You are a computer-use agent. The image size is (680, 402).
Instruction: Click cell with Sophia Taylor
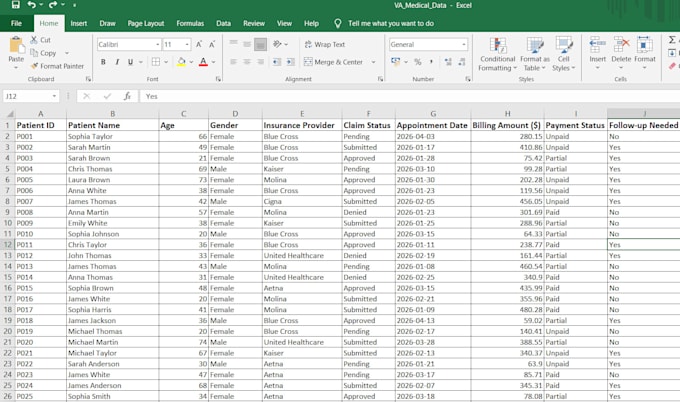click(112, 136)
